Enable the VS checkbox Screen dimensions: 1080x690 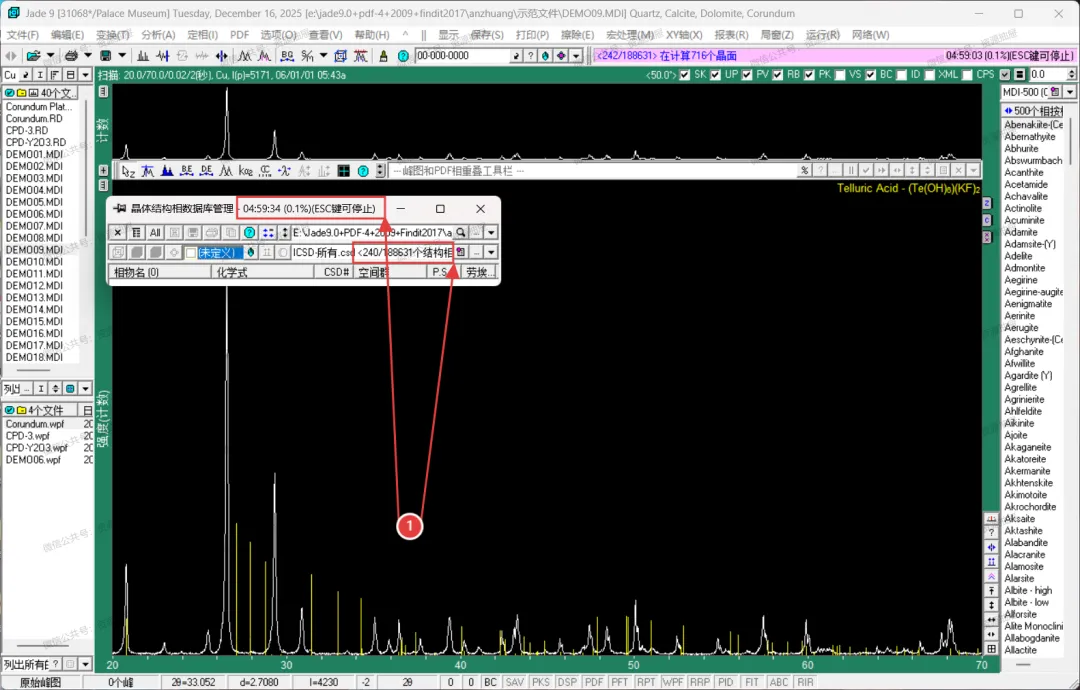click(840, 75)
